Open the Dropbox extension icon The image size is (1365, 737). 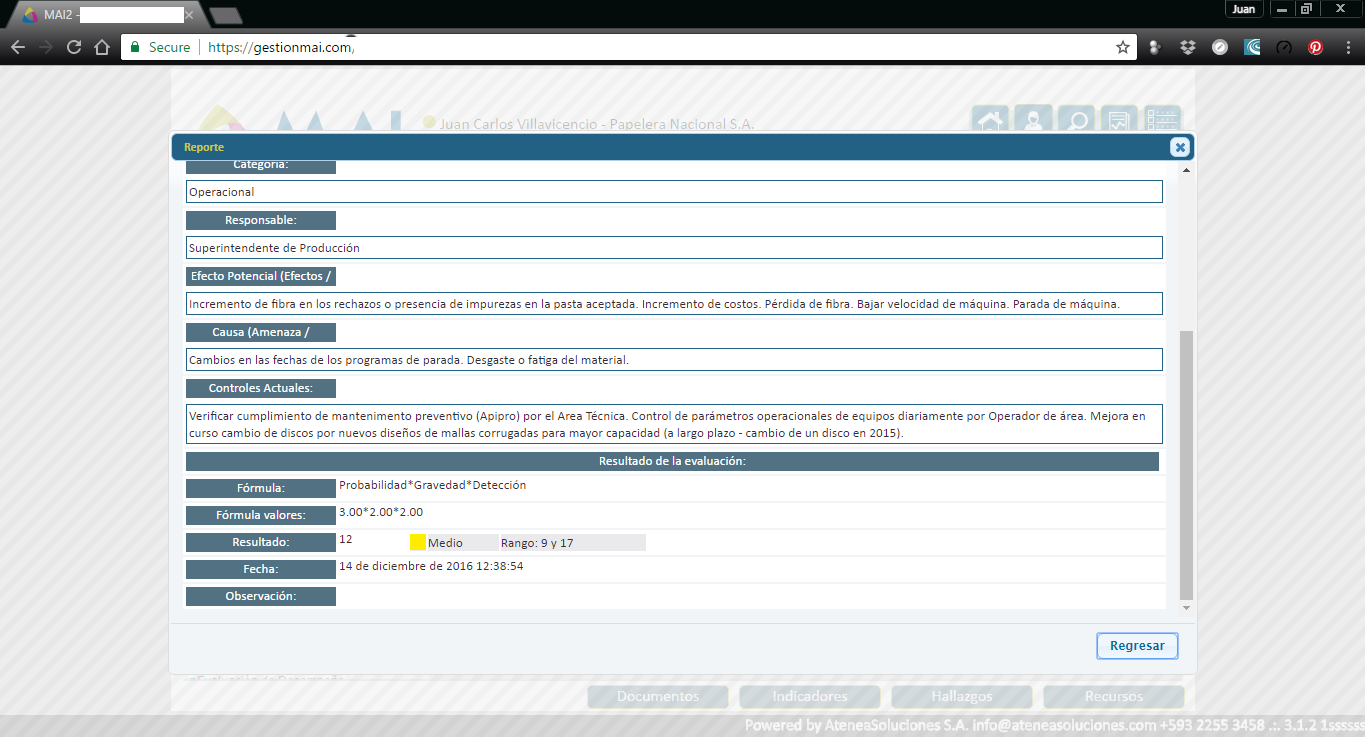point(1188,47)
